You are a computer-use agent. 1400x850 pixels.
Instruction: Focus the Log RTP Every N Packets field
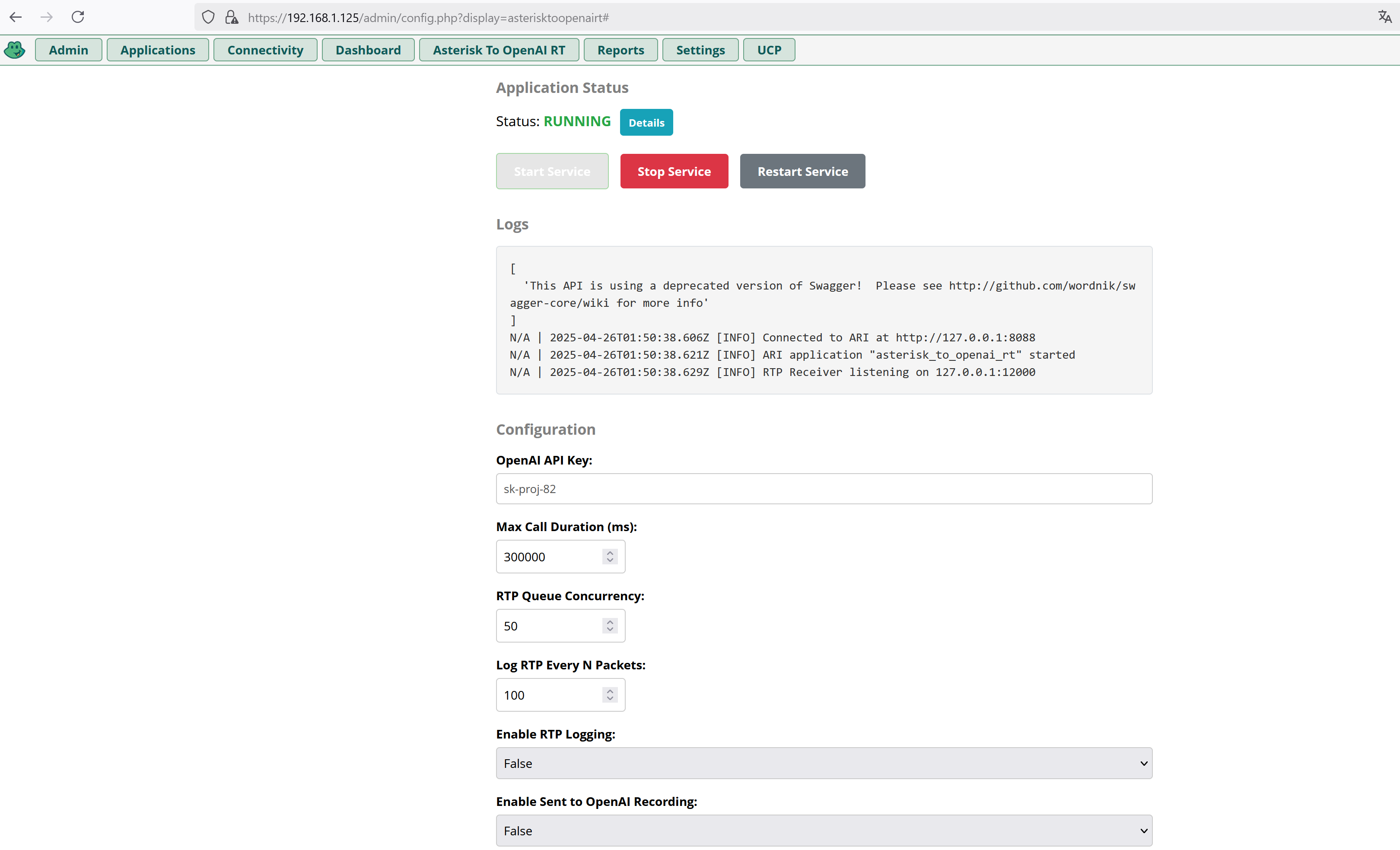561,695
